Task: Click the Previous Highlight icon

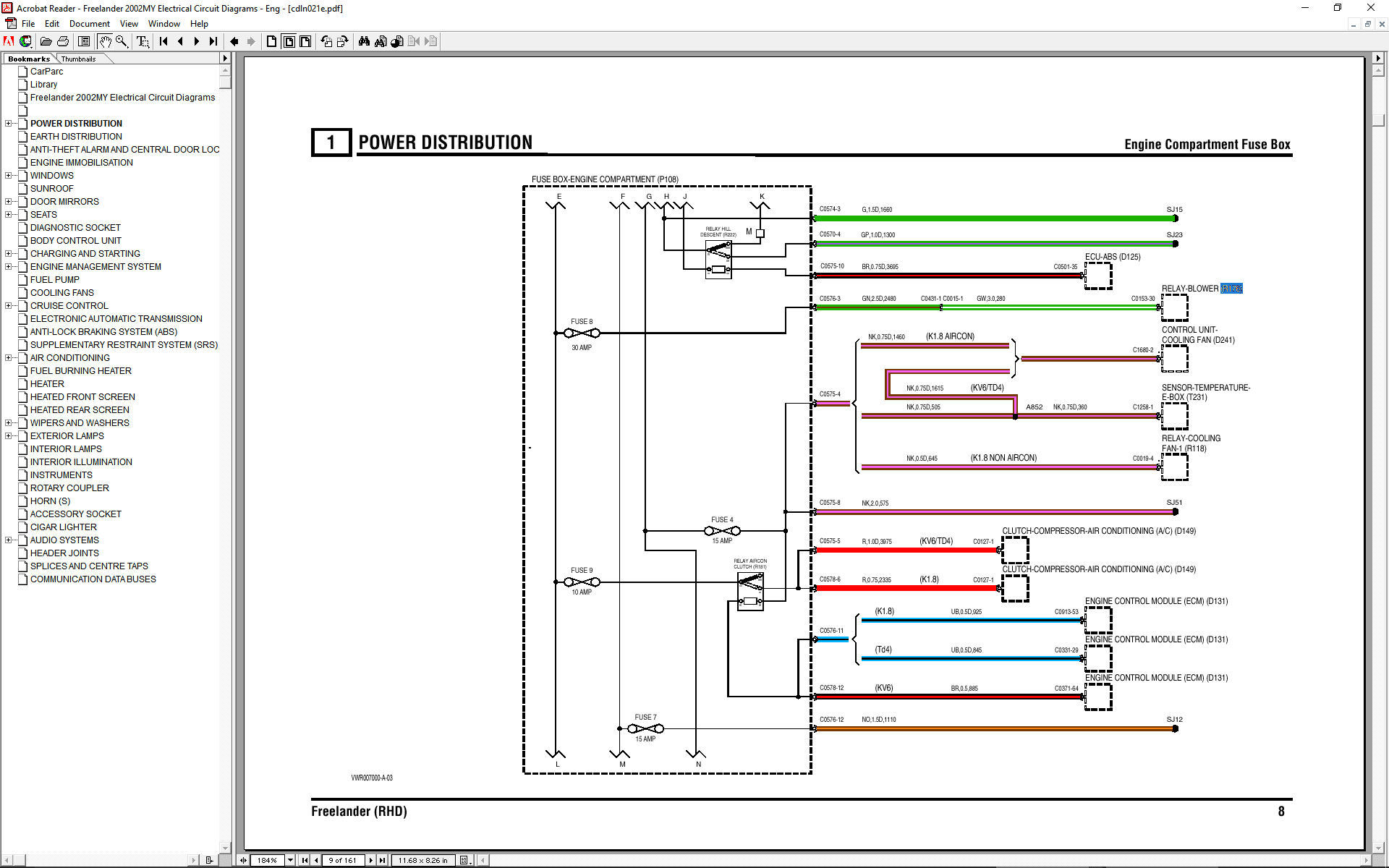Action: click(414, 41)
